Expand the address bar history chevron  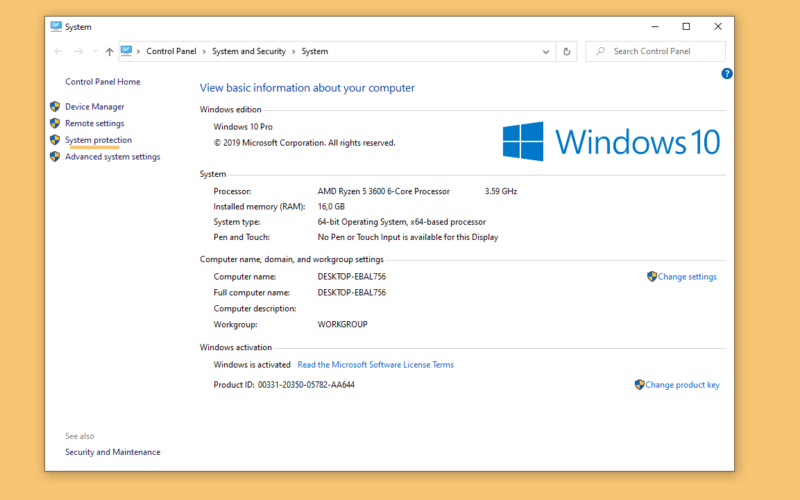(546, 52)
